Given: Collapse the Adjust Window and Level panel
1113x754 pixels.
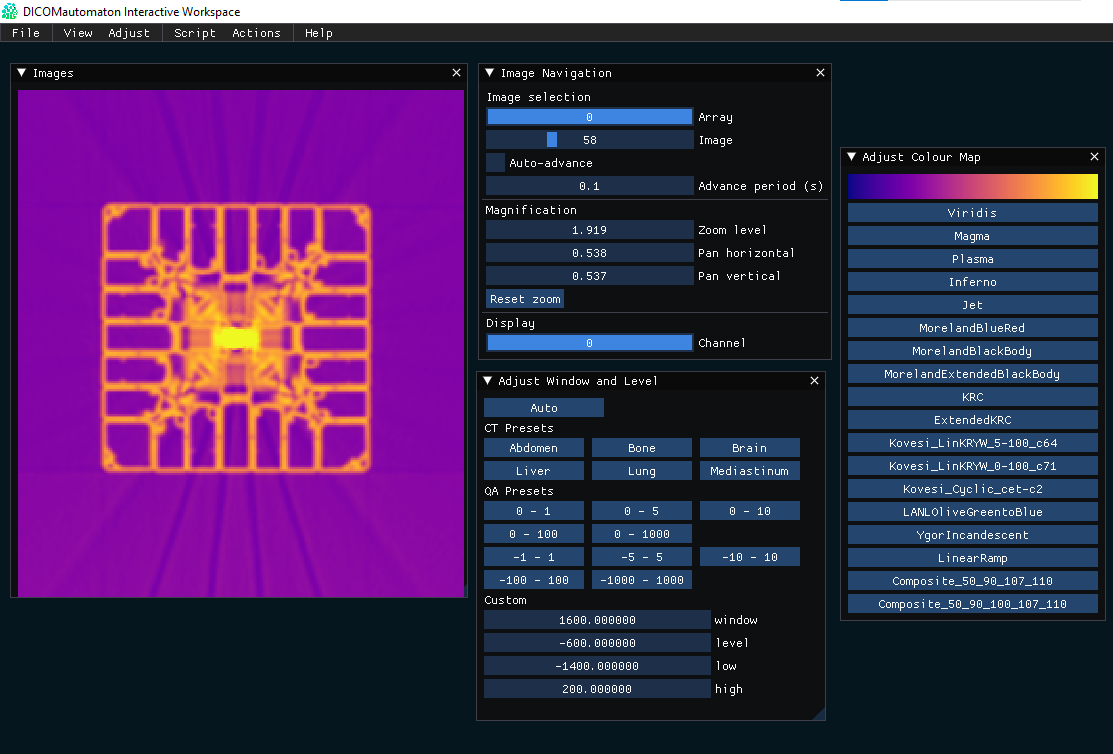Looking at the screenshot, I should [x=488, y=381].
